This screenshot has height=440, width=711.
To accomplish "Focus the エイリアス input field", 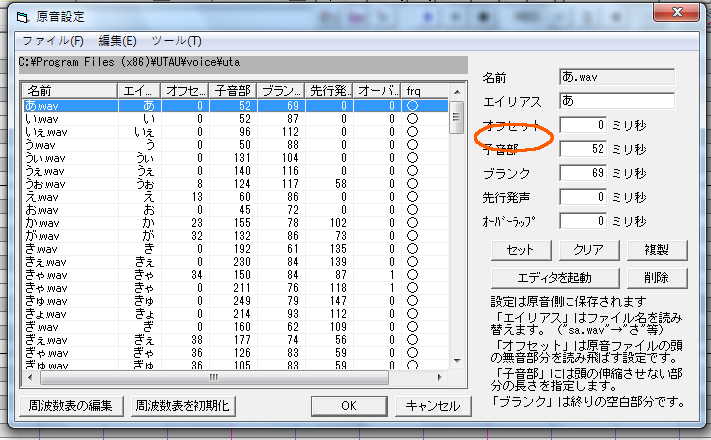I will coord(617,101).
